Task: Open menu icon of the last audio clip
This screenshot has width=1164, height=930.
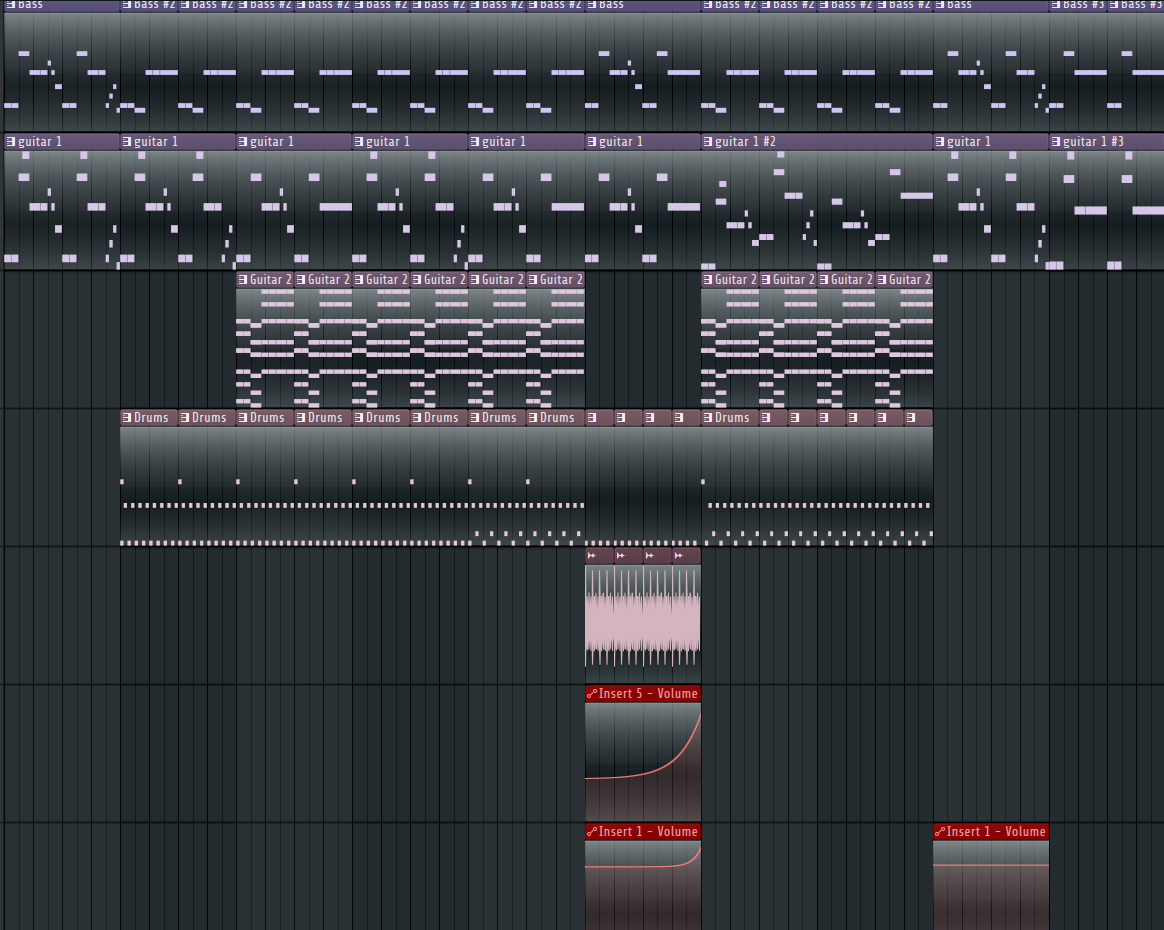Action: (679, 555)
